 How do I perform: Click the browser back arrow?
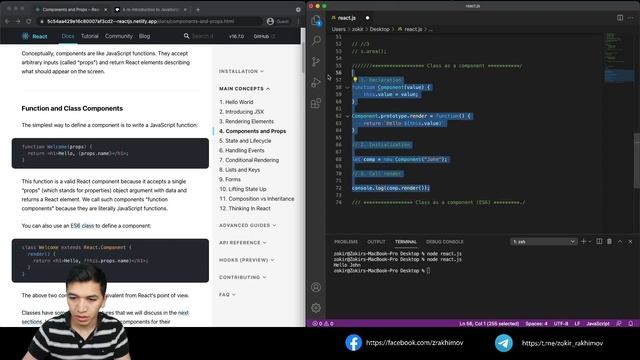click(x=7, y=21)
